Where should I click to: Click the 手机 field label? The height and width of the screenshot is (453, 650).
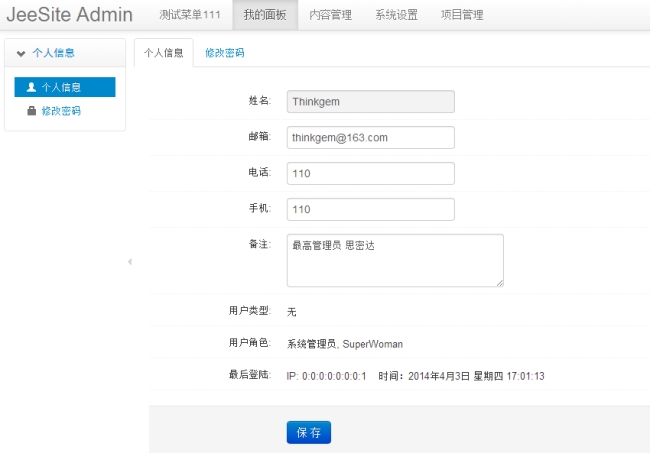[260, 208]
